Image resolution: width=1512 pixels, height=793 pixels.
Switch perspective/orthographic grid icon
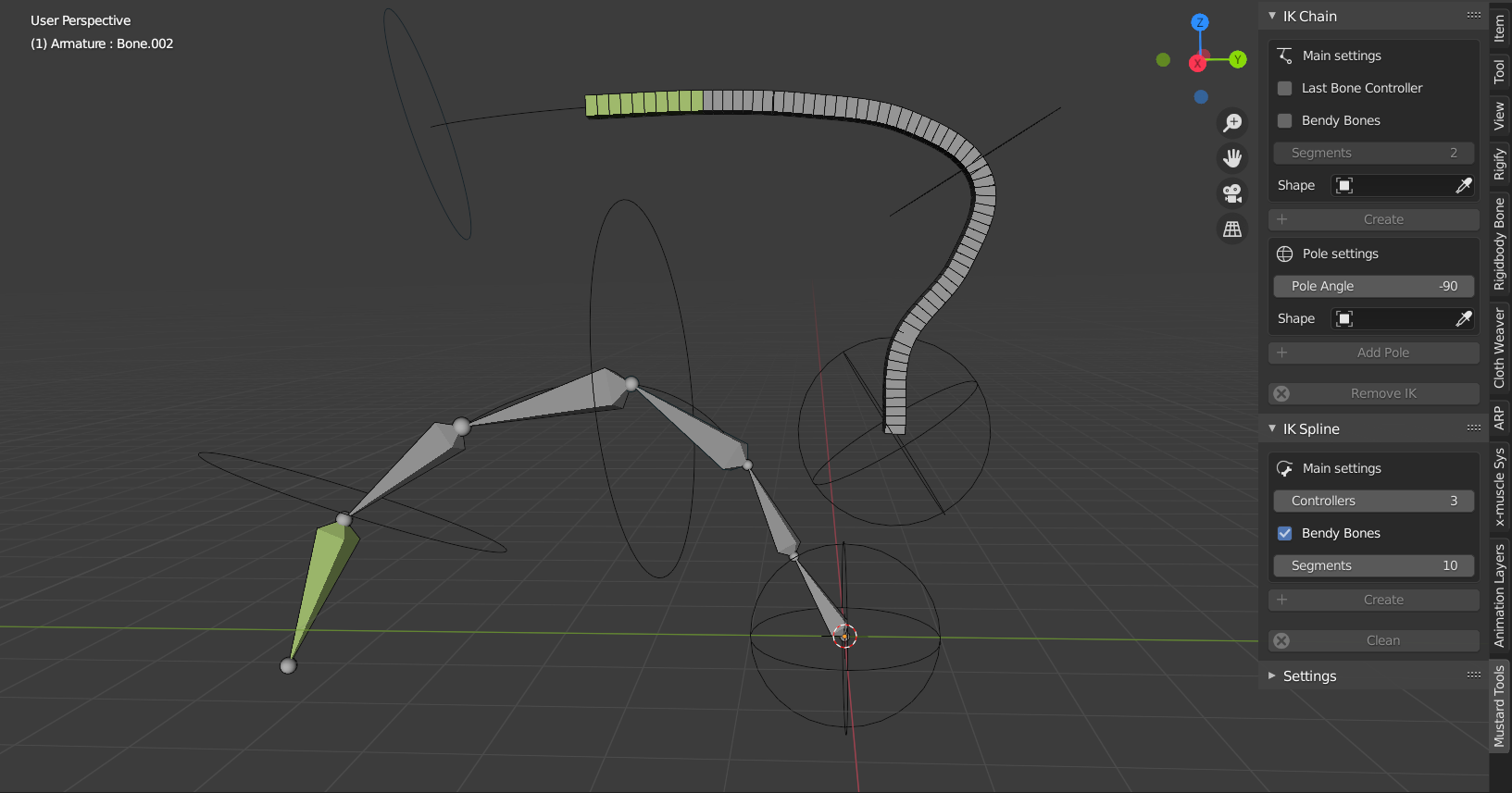click(1232, 229)
